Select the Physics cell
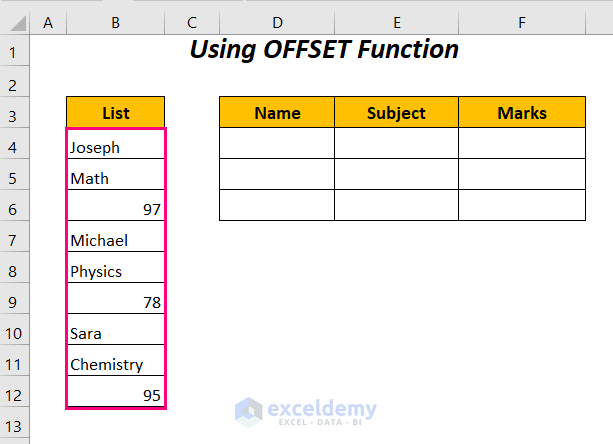 point(116,271)
